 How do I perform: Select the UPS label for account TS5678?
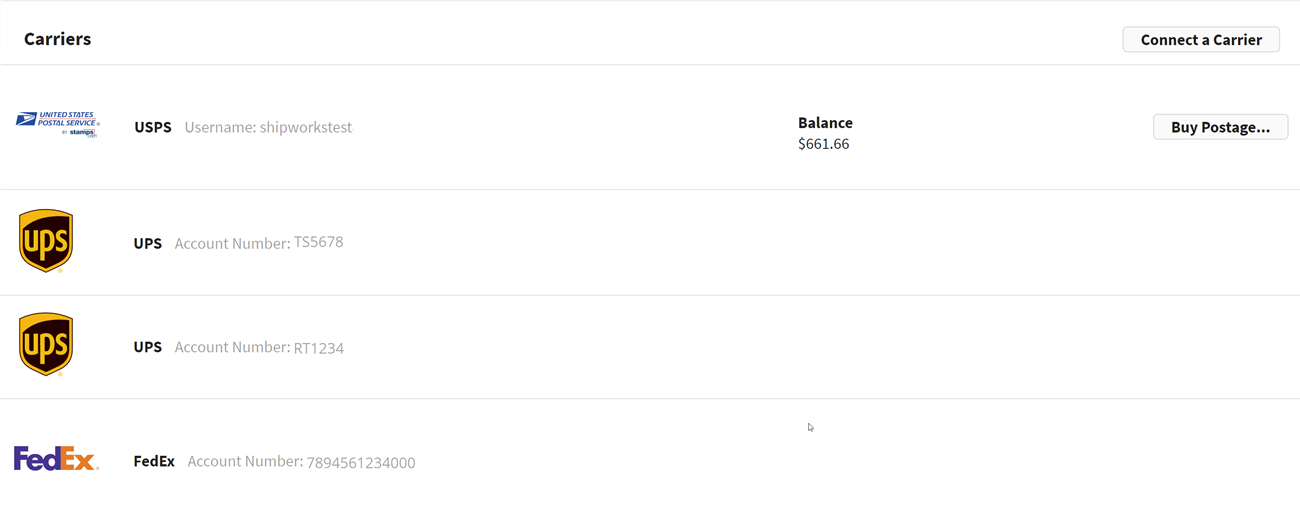(147, 243)
